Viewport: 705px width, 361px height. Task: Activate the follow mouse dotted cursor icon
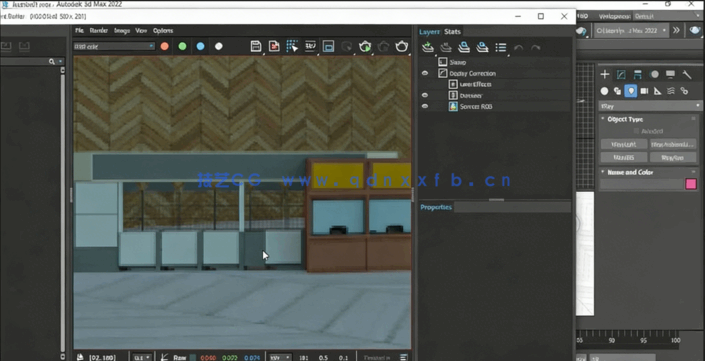[292, 46]
